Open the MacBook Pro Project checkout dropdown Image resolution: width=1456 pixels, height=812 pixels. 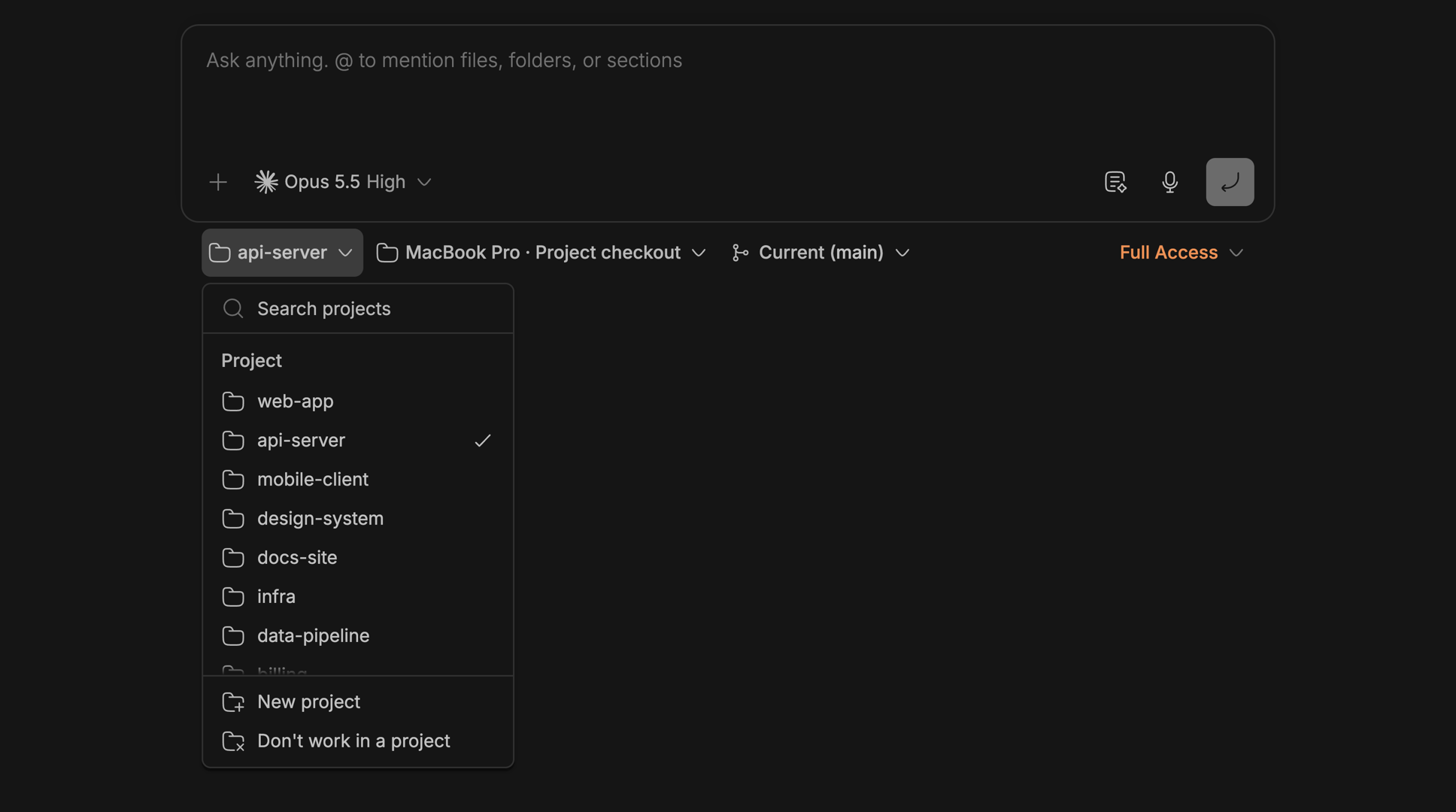tap(541, 253)
